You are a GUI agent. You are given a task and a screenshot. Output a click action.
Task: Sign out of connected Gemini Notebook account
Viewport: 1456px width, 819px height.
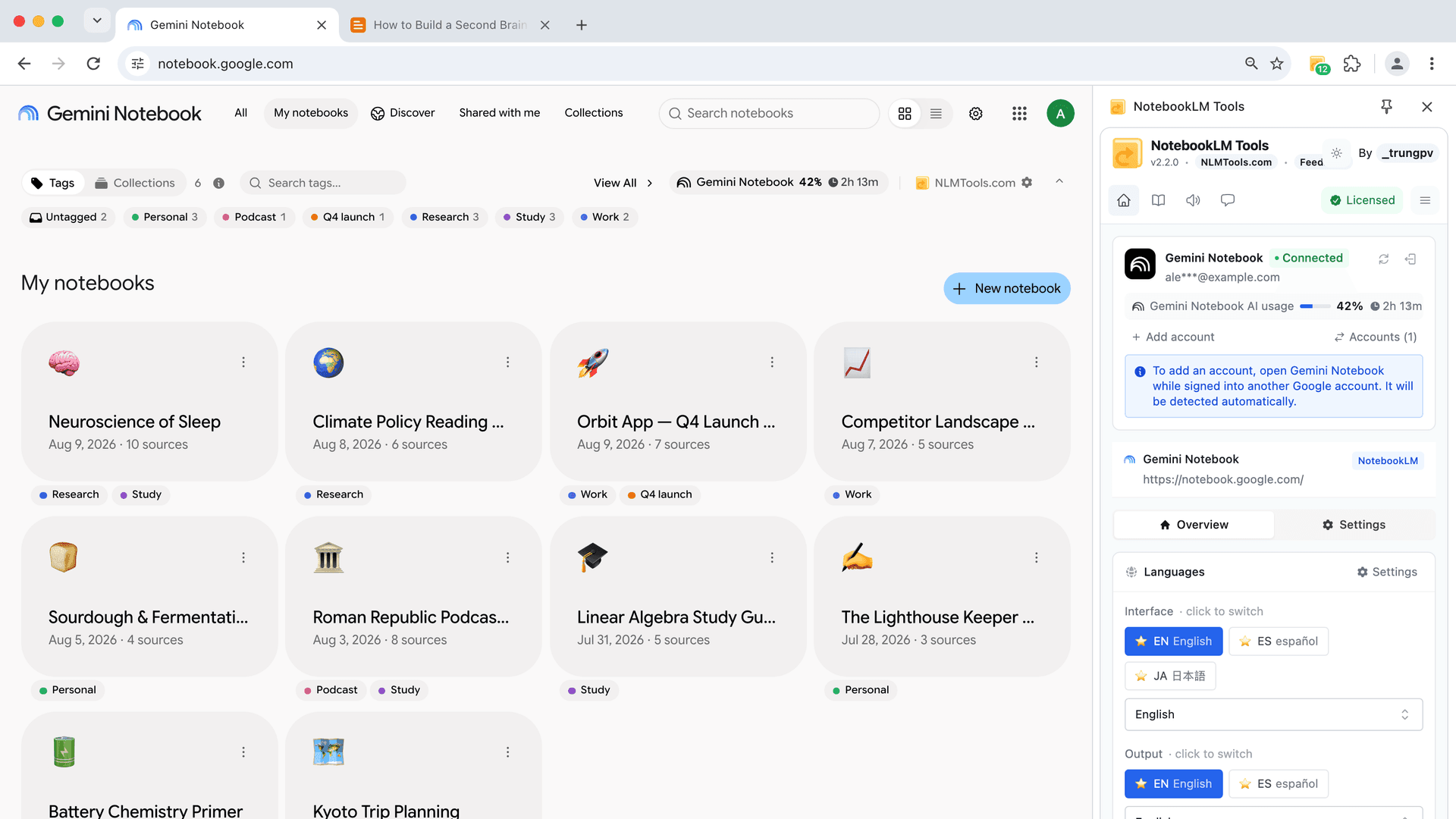1410,259
